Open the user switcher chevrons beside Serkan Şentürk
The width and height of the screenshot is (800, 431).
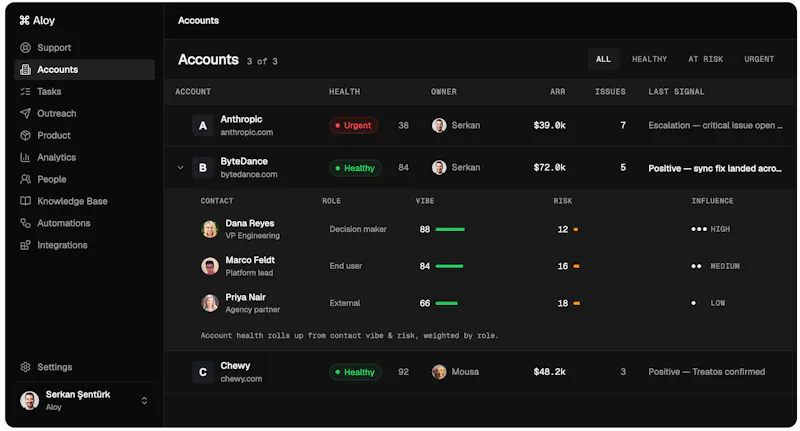point(144,401)
